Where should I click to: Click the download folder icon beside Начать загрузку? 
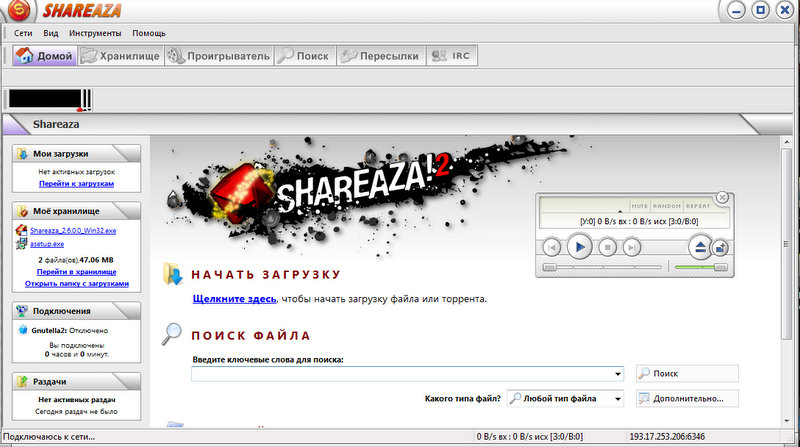173,274
